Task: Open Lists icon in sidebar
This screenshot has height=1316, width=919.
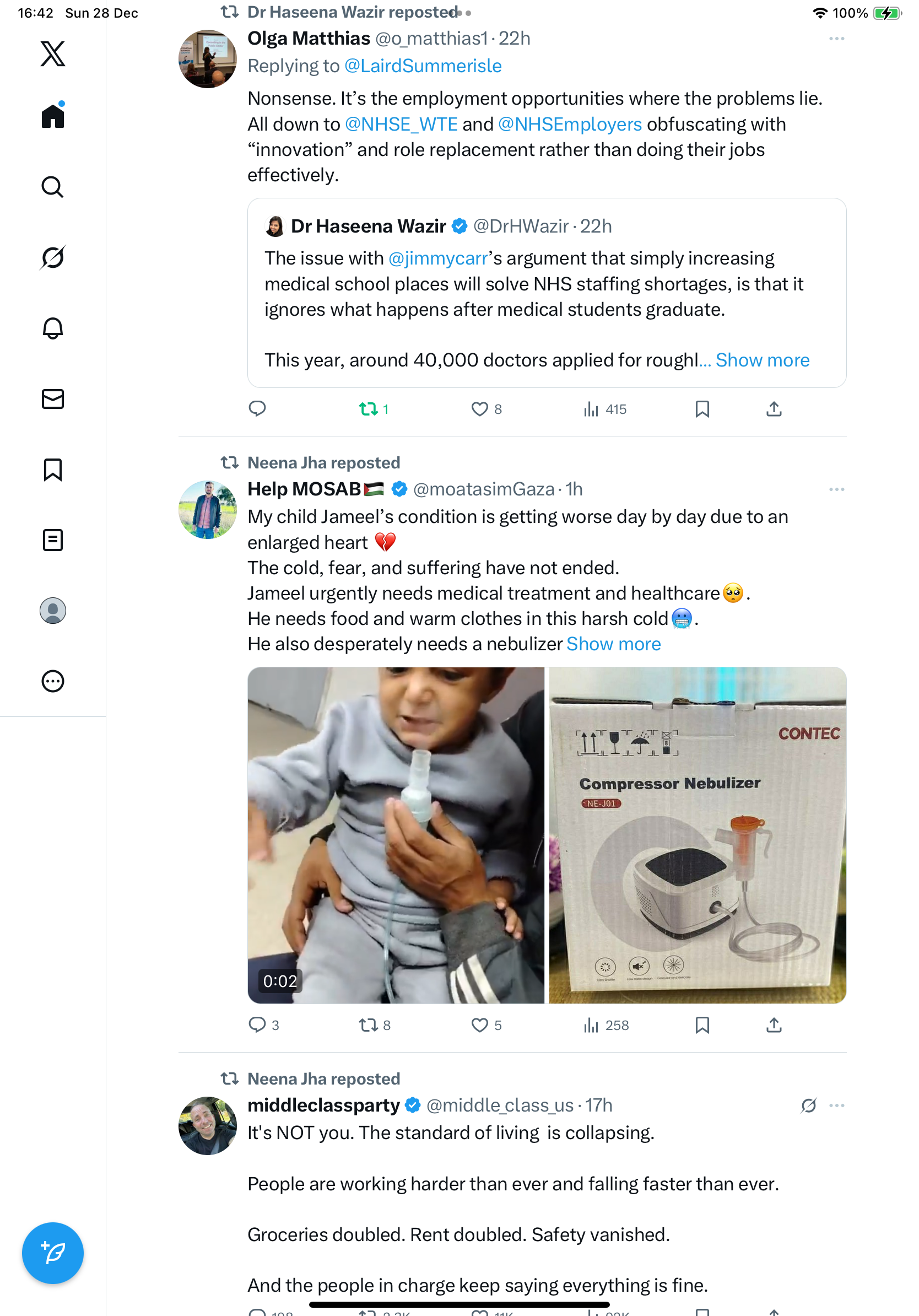Action: [x=53, y=540]
